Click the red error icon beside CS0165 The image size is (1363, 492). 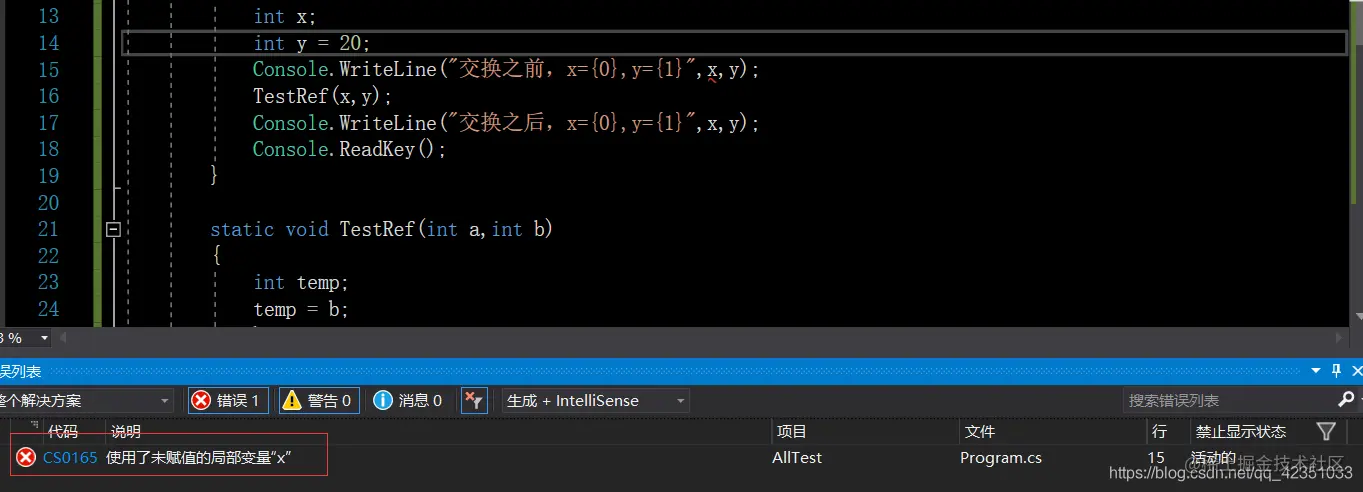pos(26,457)
